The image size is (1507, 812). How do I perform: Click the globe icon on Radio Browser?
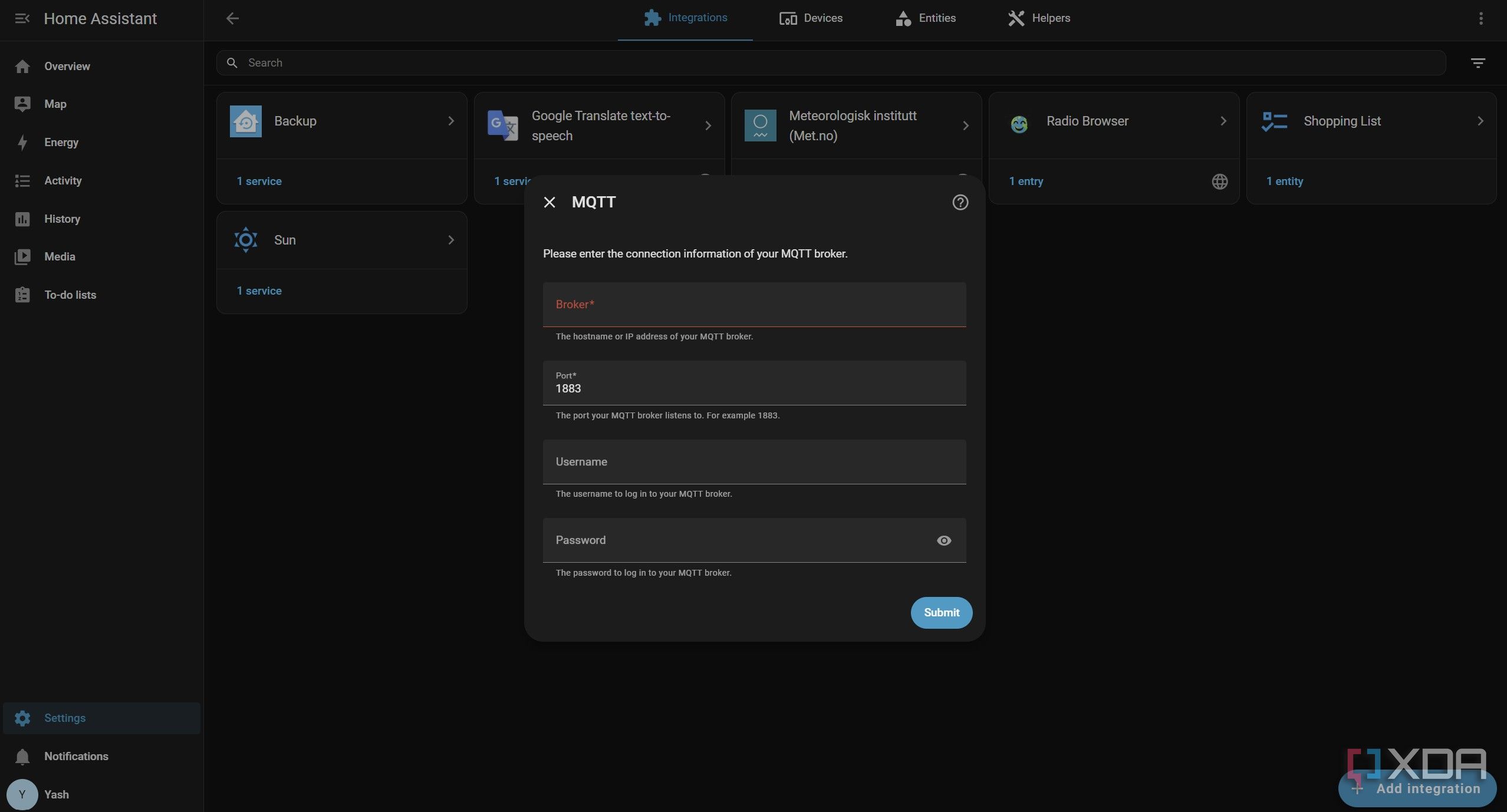tap(1219, 181)
